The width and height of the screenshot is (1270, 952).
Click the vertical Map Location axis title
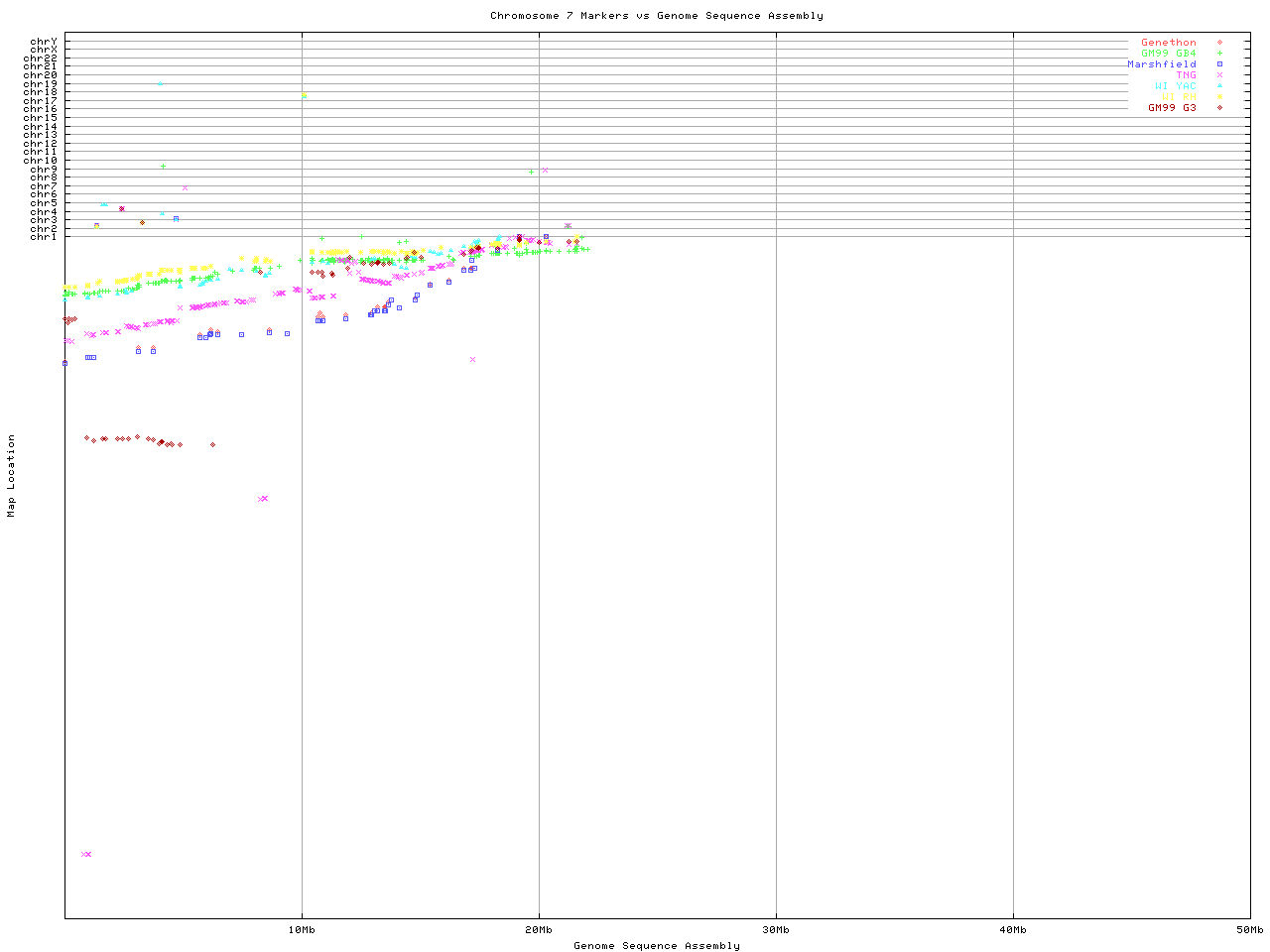tap(12, 476)
